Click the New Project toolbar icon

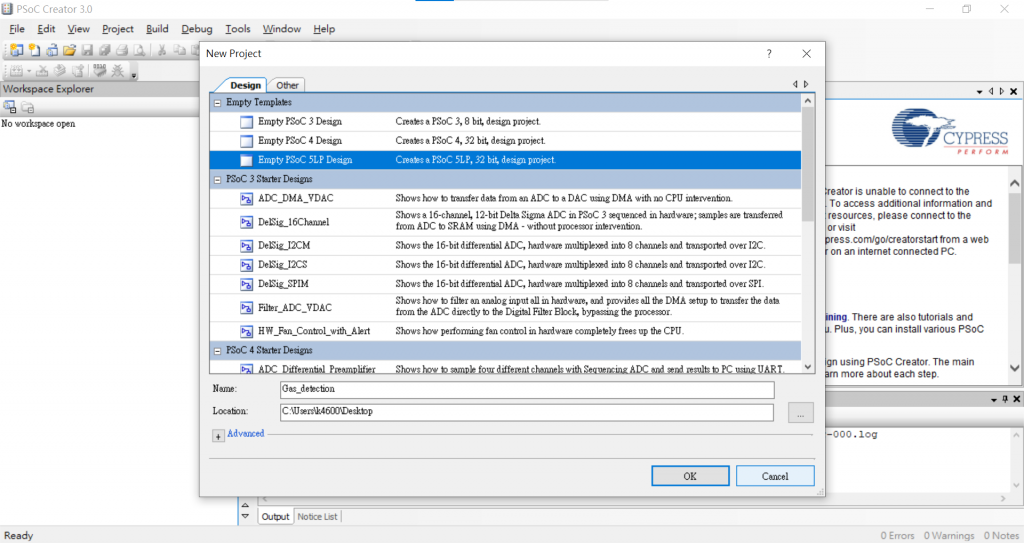pyautogui.click(x=16, y=50)
